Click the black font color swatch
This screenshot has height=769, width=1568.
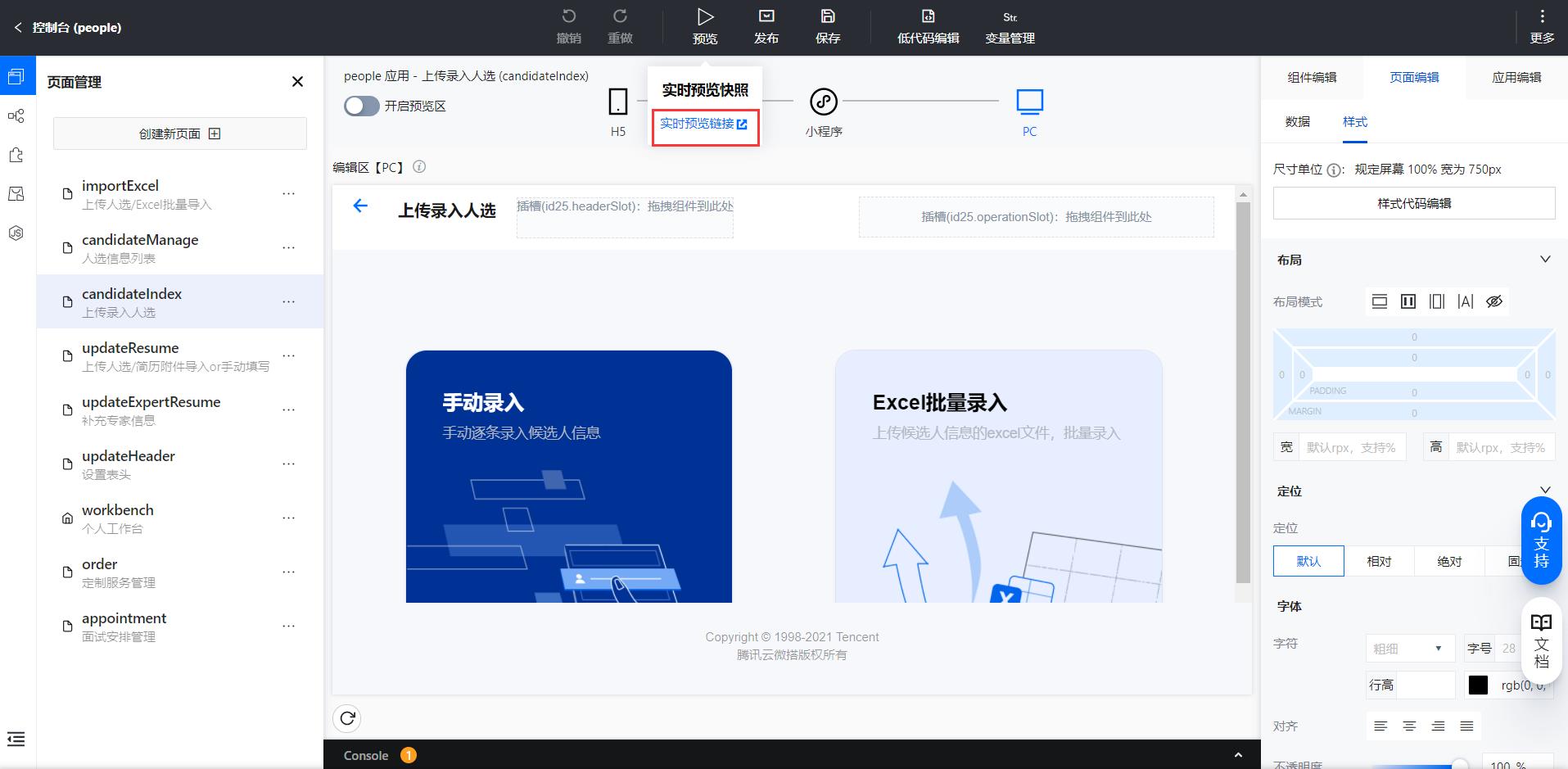coord(1478,685)
